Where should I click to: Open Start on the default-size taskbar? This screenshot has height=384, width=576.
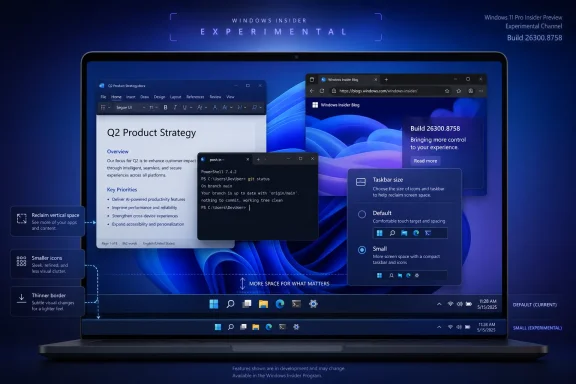point(214,304)
